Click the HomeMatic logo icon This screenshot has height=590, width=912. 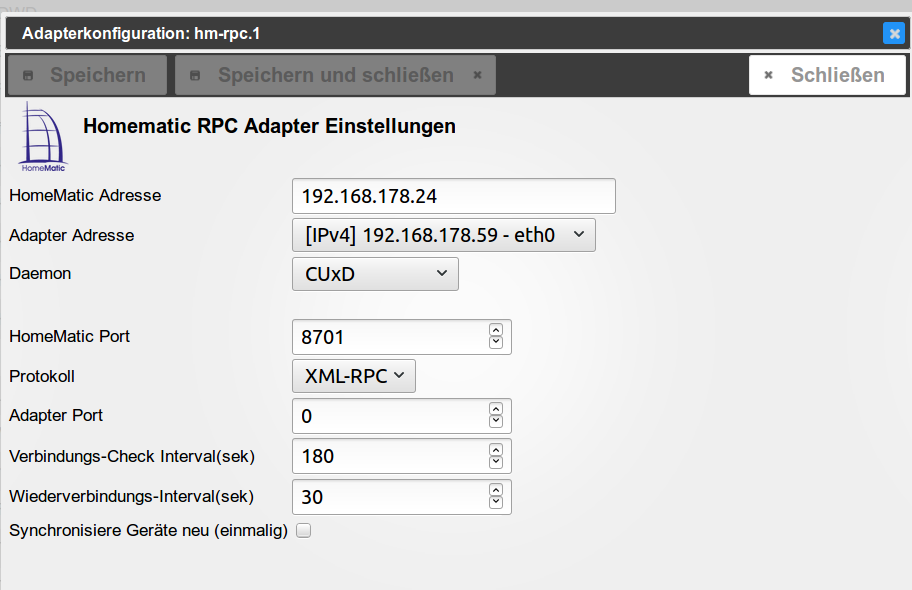click(x=41, y=137)
